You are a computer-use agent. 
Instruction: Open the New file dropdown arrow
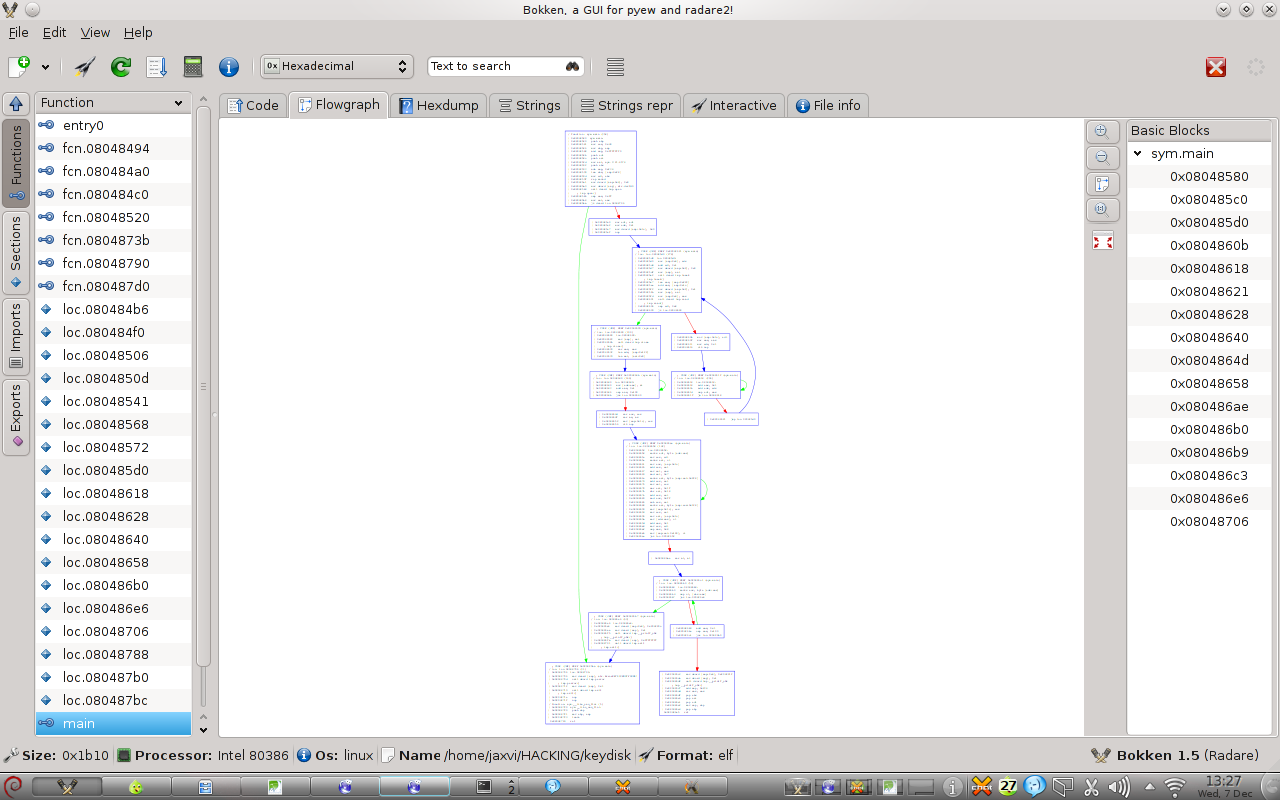tap(45, 67)
